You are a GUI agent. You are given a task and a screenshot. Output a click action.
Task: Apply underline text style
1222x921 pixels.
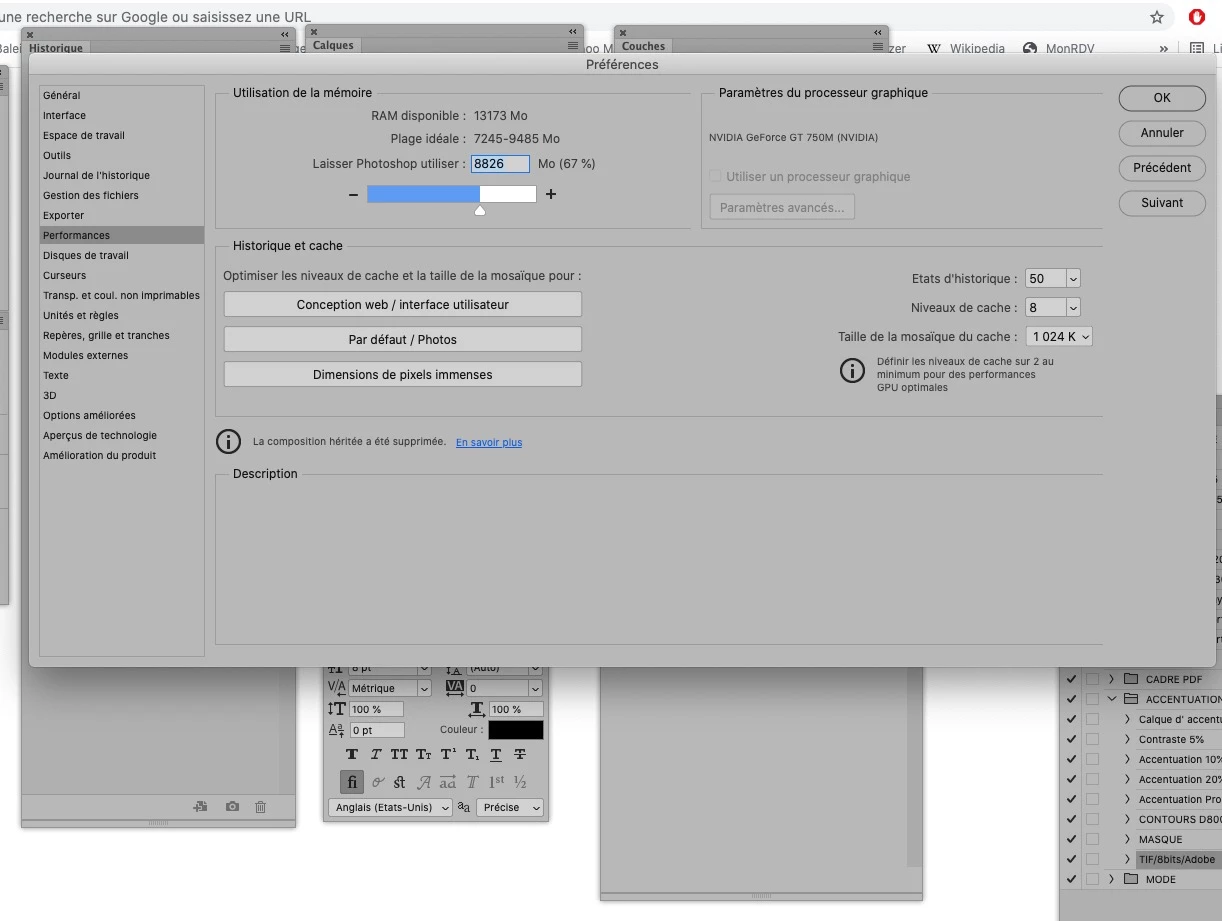(496, 755)
